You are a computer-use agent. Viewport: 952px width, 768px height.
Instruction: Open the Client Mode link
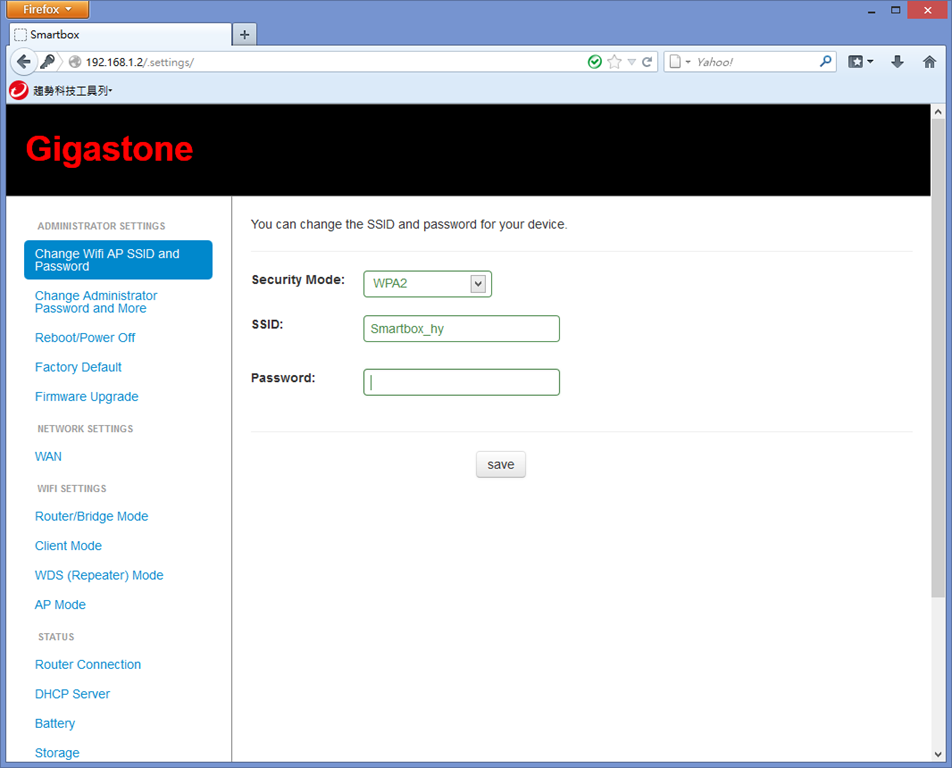click(x=69, y=546)
